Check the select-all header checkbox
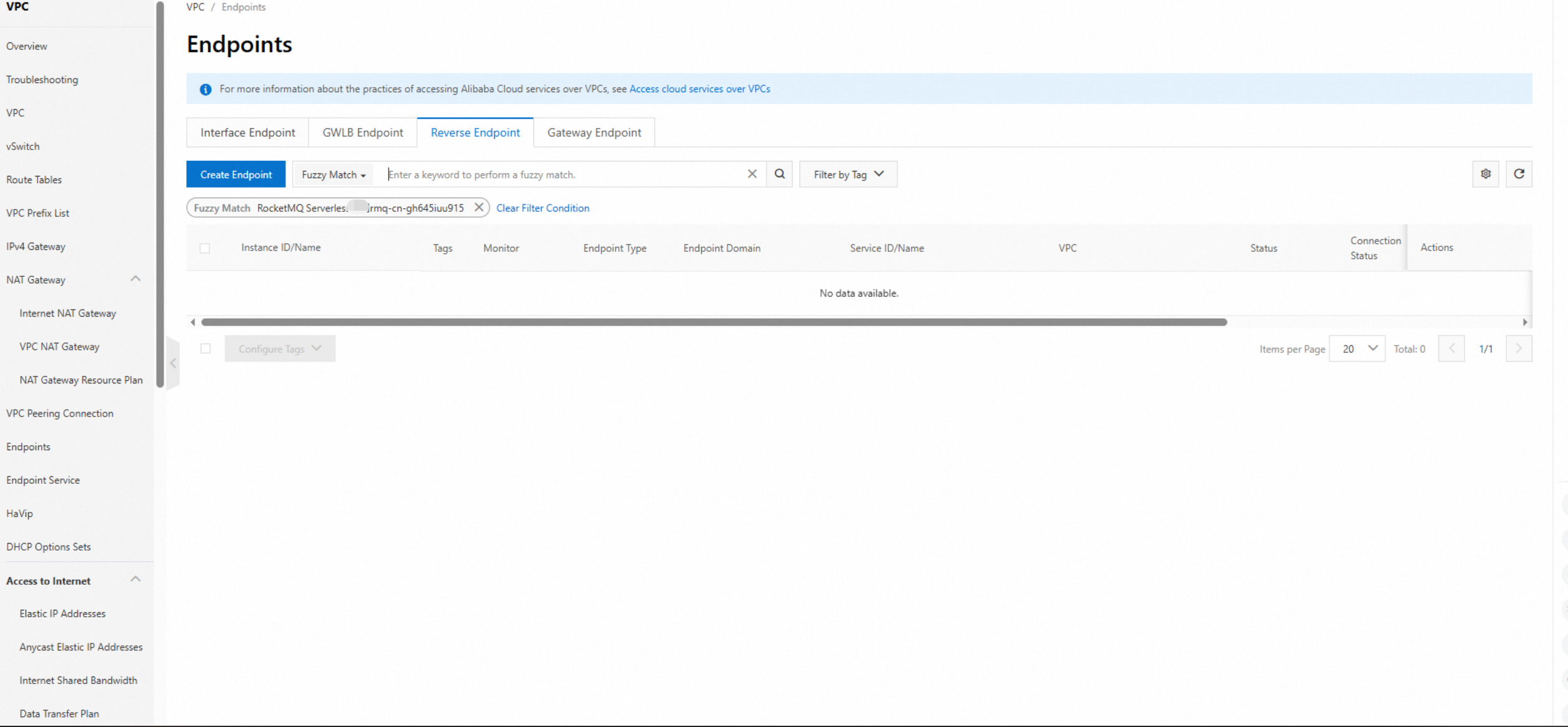This screenshot has height=727, width=1568. pyautogui.click(x=204, y=248)
